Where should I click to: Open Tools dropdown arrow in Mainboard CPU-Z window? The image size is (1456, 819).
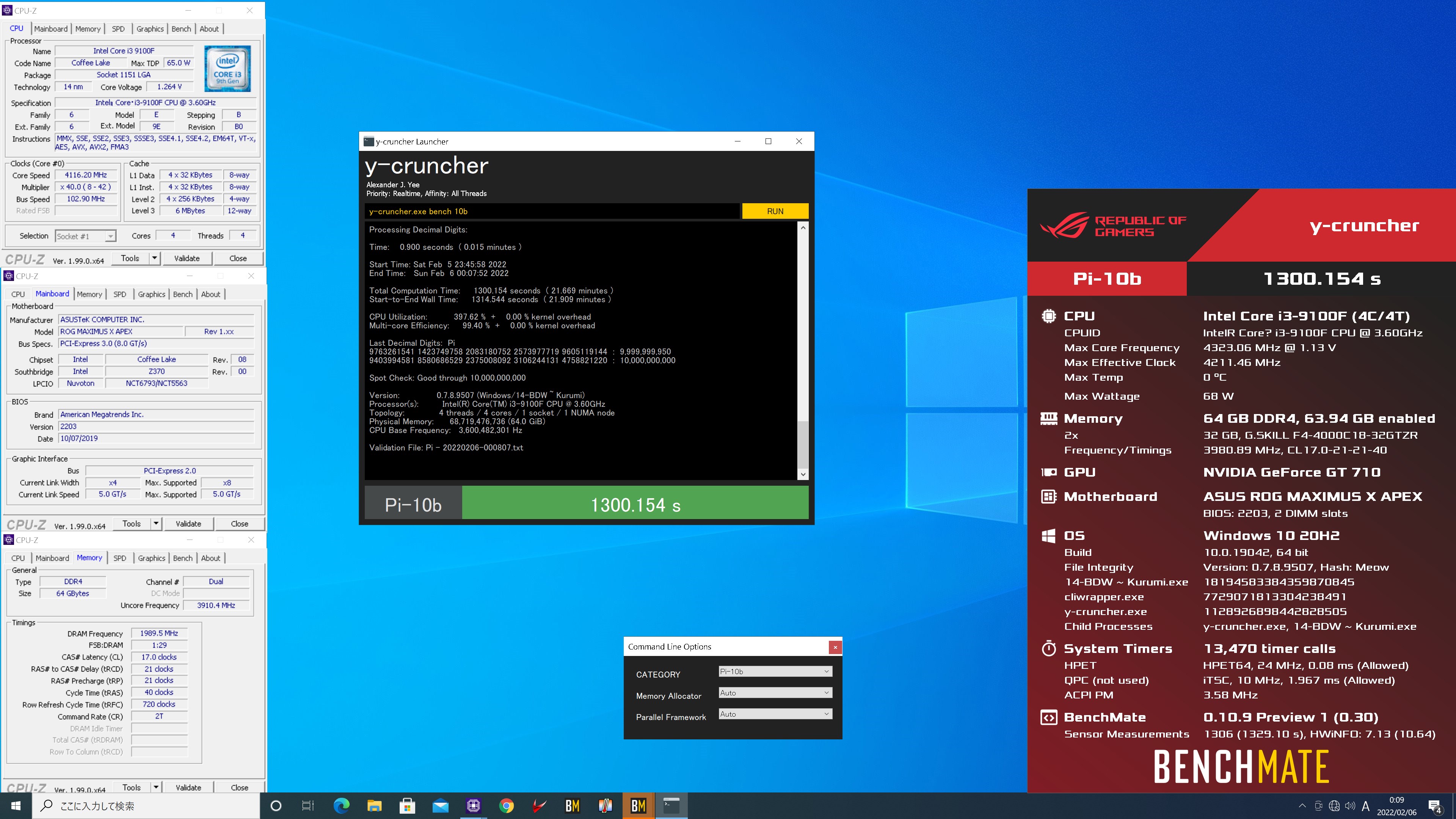pyautogui.click(x=156, y=523)
